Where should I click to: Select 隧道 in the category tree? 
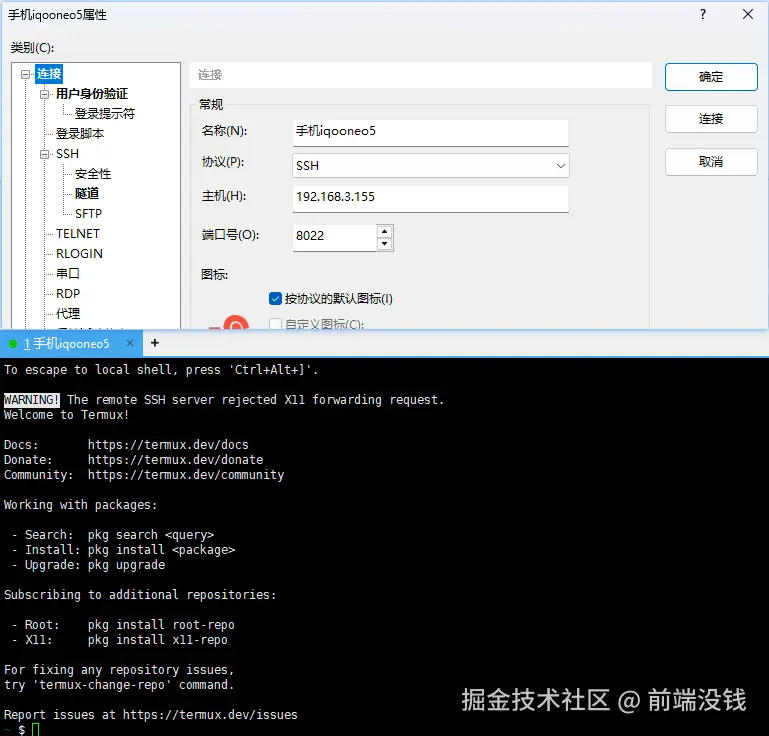[x=87, y=194]
